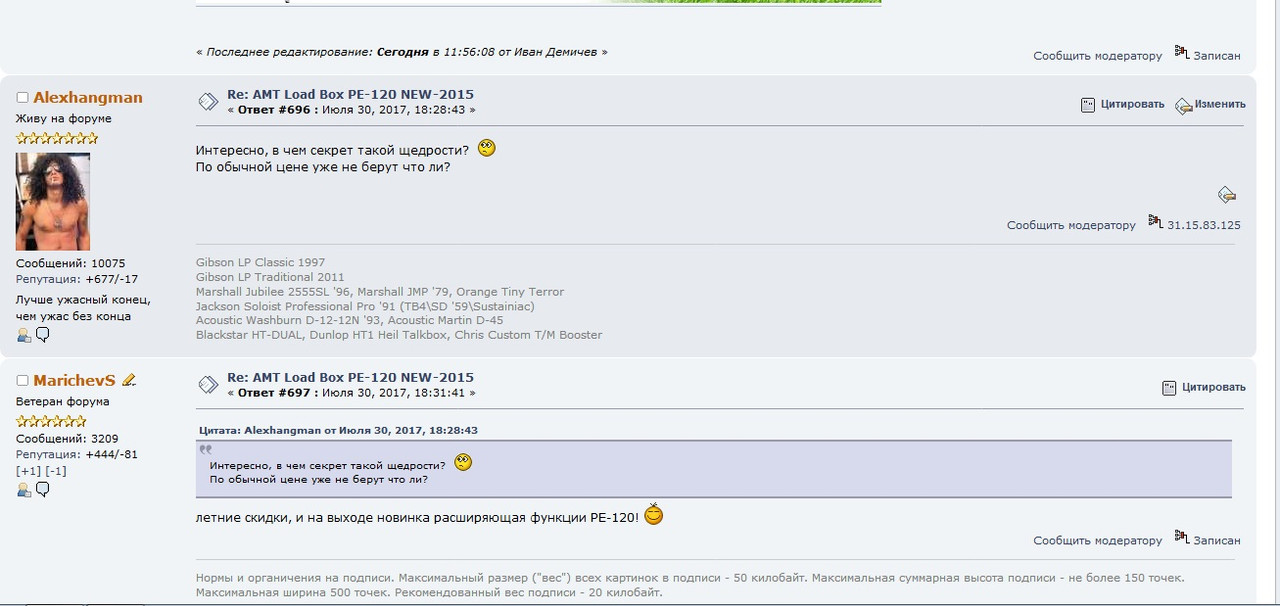Click Alexhangman's avatar picture
This screenshot has width=1280, height=606.
point(53,201)
